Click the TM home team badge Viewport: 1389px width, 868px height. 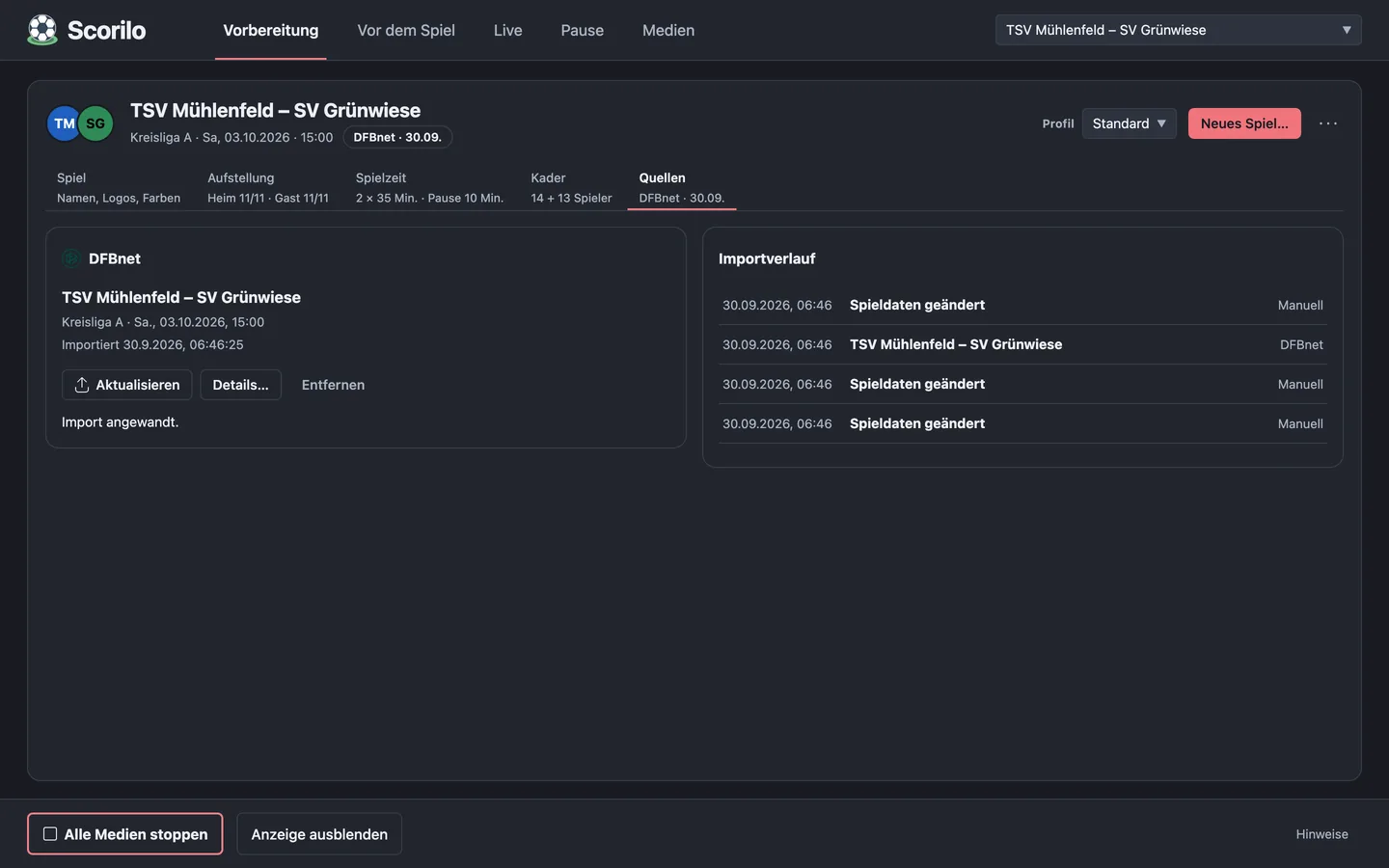click(65, 123)
